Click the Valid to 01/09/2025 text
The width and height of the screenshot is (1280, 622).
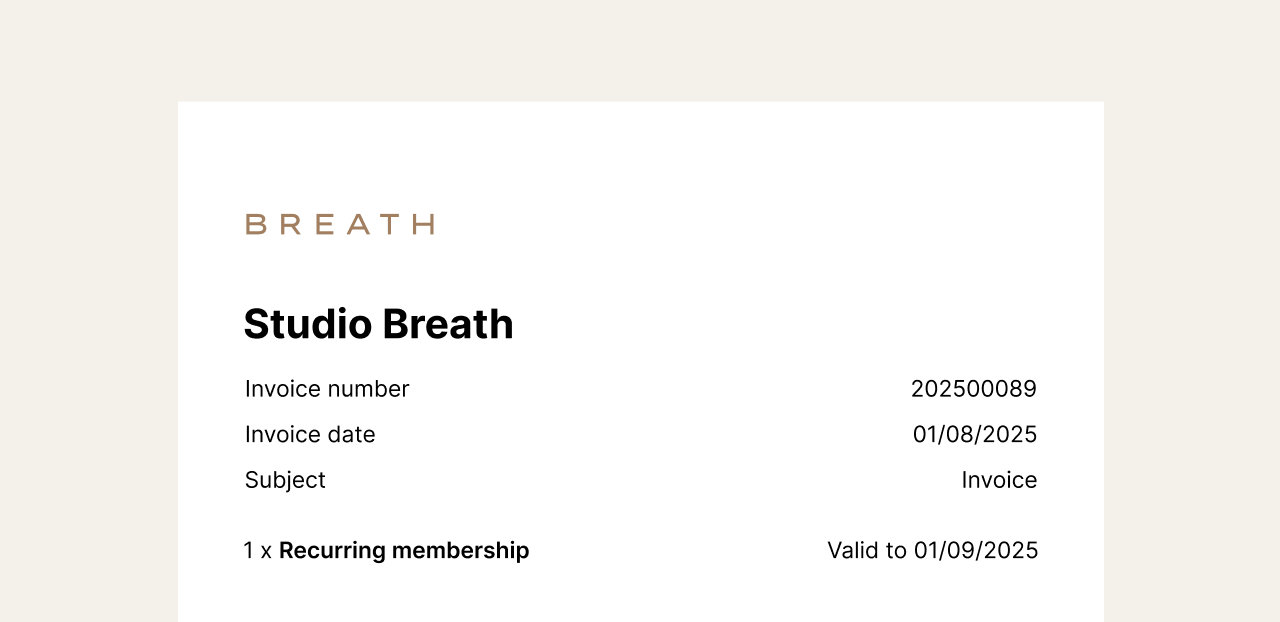click(933, 550)
